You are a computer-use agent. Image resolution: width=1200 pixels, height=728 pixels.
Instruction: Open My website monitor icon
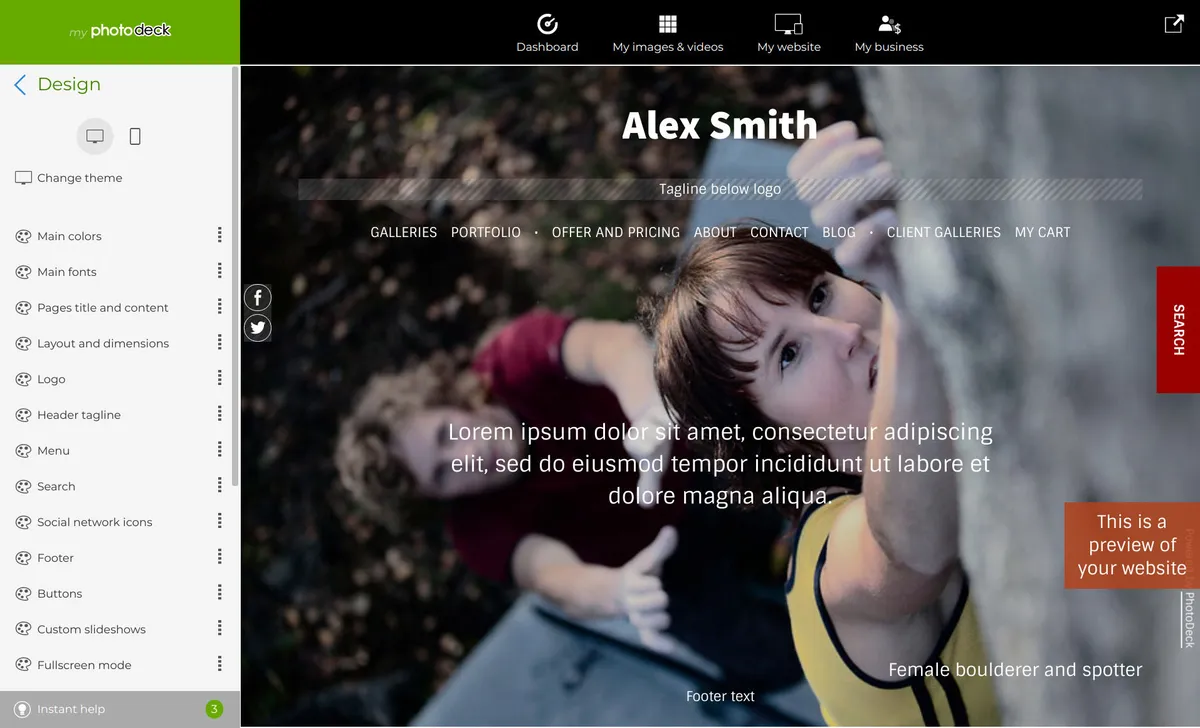point(789,24)
